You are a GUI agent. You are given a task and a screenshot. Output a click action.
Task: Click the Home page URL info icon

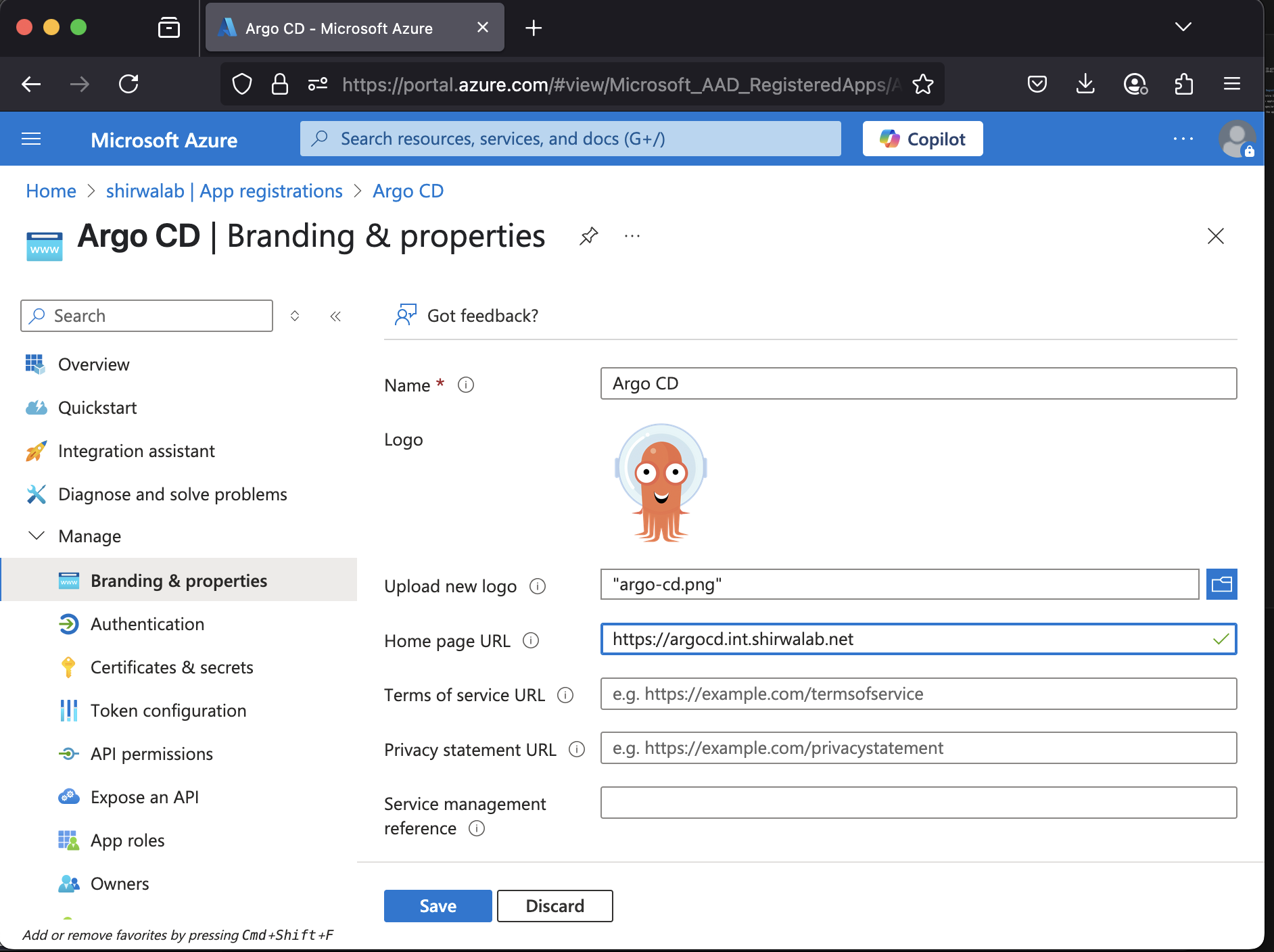[x=532, y=640]
